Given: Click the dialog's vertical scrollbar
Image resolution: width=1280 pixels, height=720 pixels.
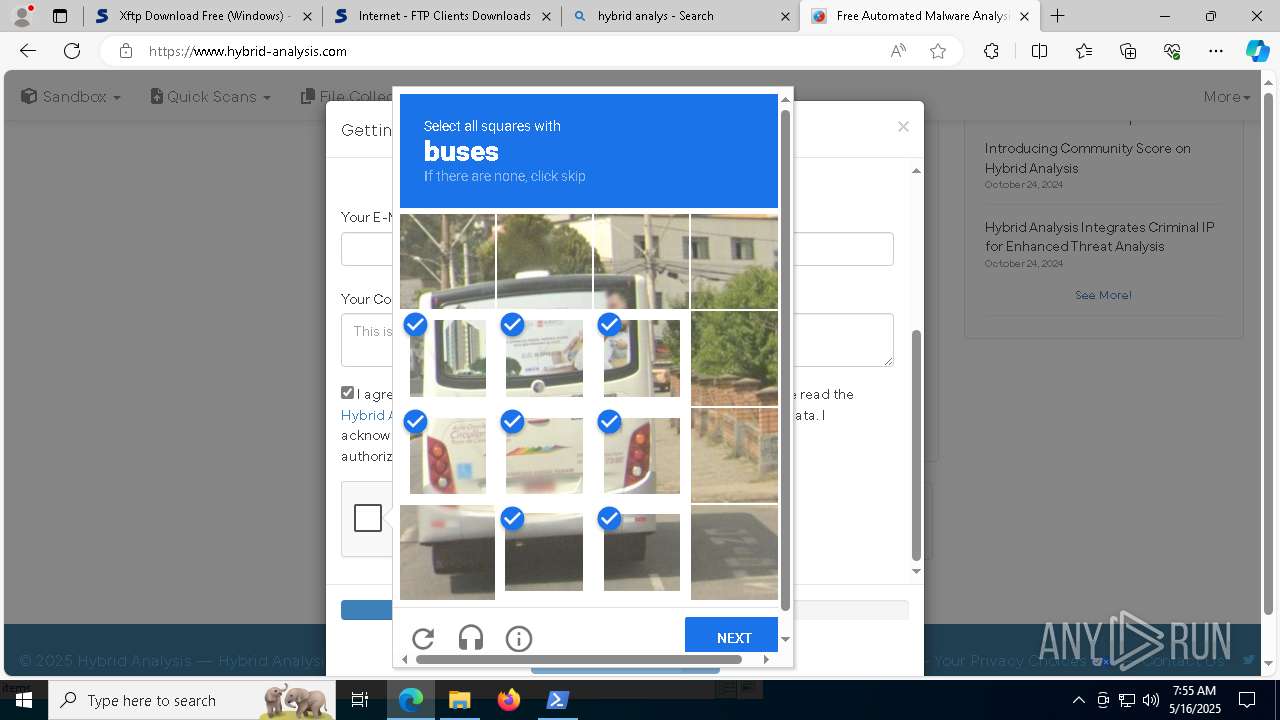Looking at the screenshot, I should 916,445.
